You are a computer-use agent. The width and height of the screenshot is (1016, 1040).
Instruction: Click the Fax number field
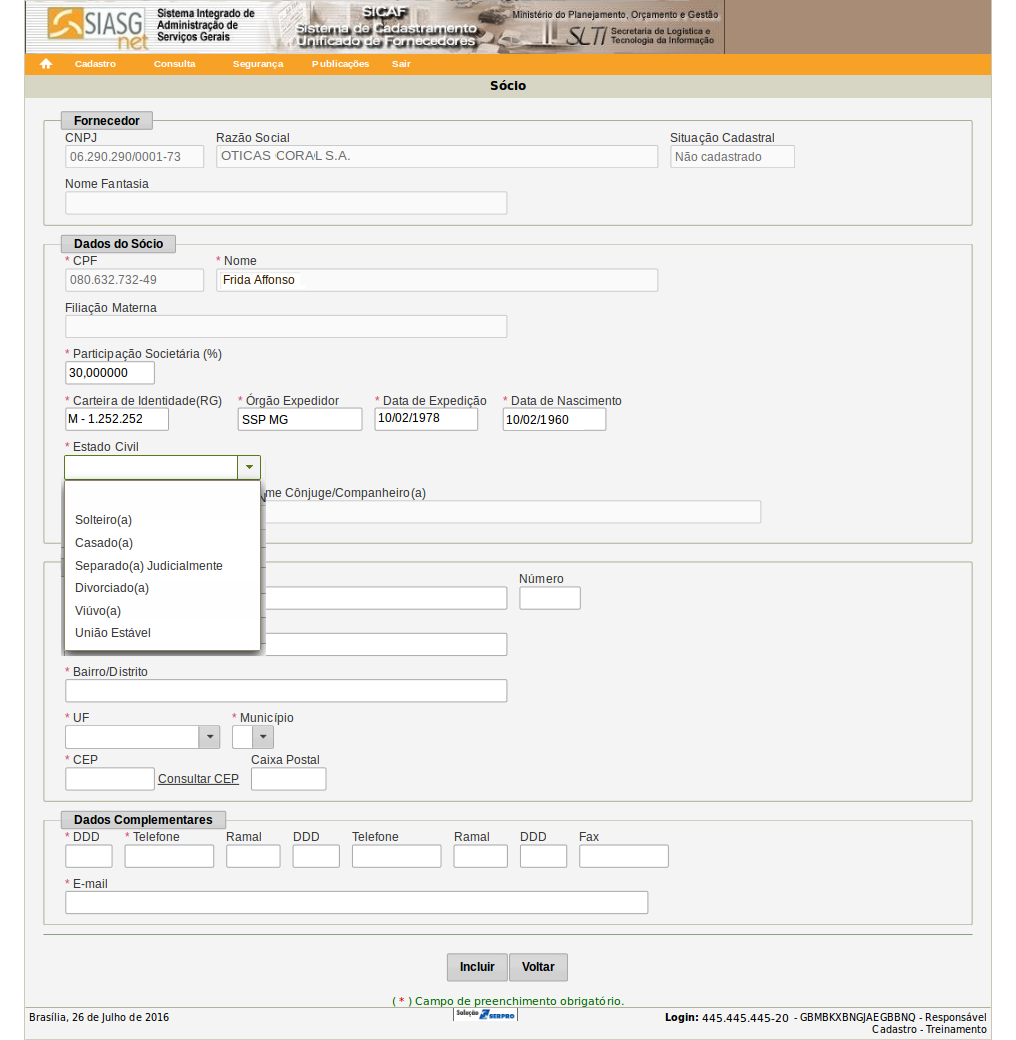click(623, 856)
